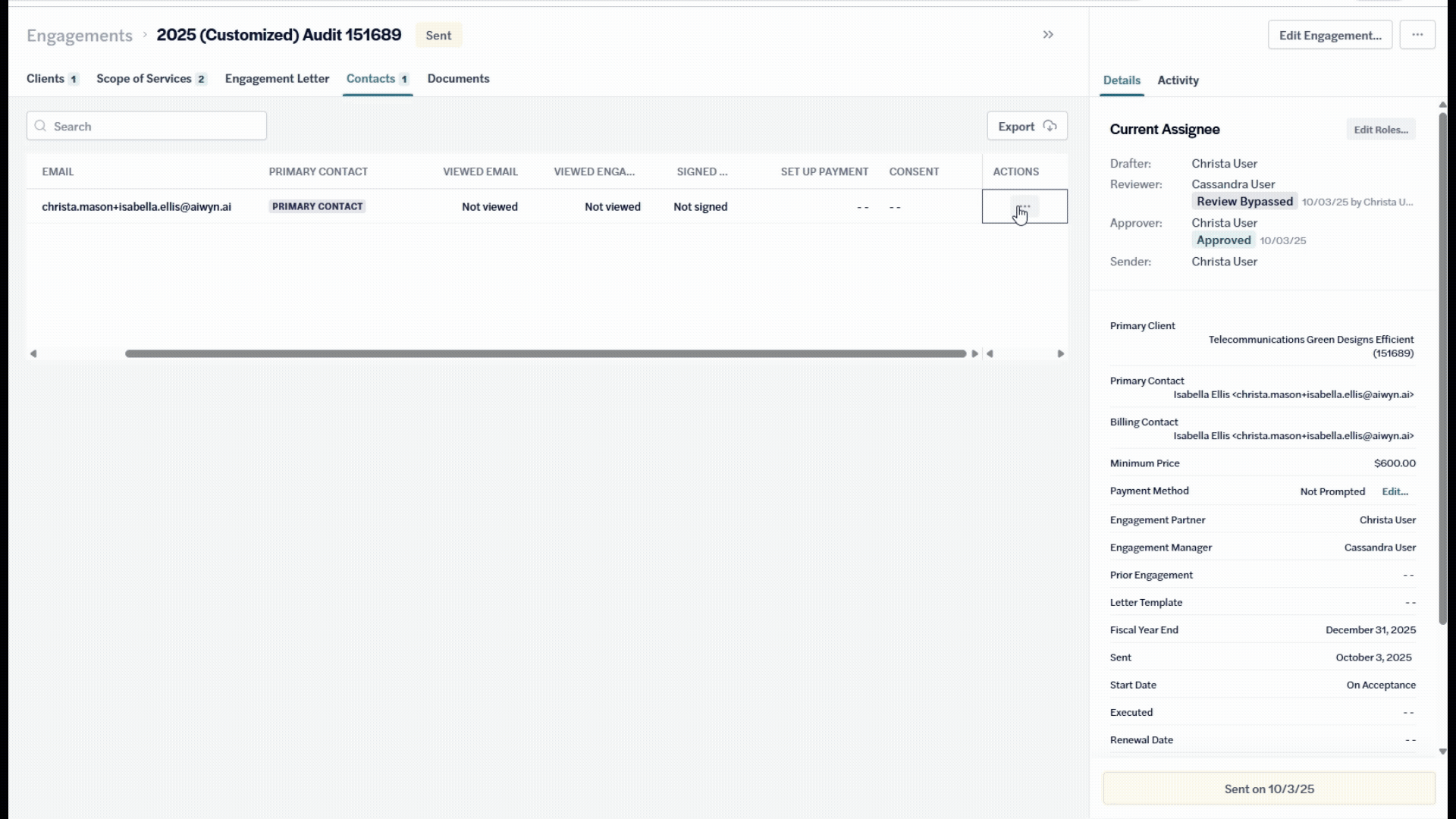This screenshot has width=1456, height=819.
Task: Open the Engagement Letter tab
Action: (x=277, y=79)
